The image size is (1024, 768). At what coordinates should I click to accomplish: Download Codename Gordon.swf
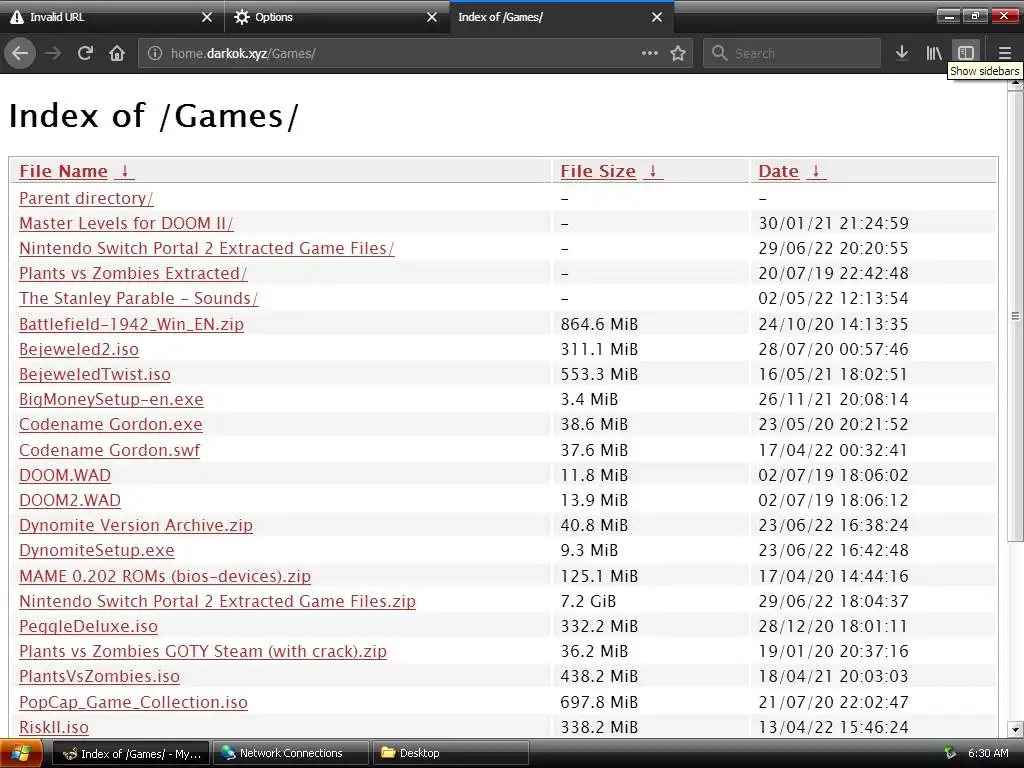pyautogui.click(x=110, y=450)
